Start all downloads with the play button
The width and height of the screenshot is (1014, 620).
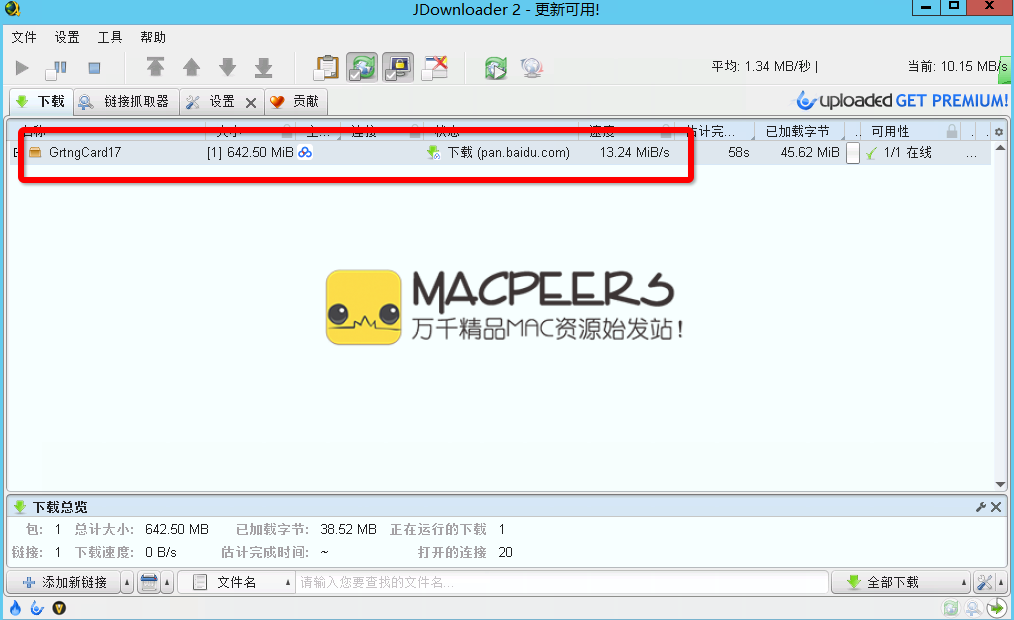click(x=22, y=67)
